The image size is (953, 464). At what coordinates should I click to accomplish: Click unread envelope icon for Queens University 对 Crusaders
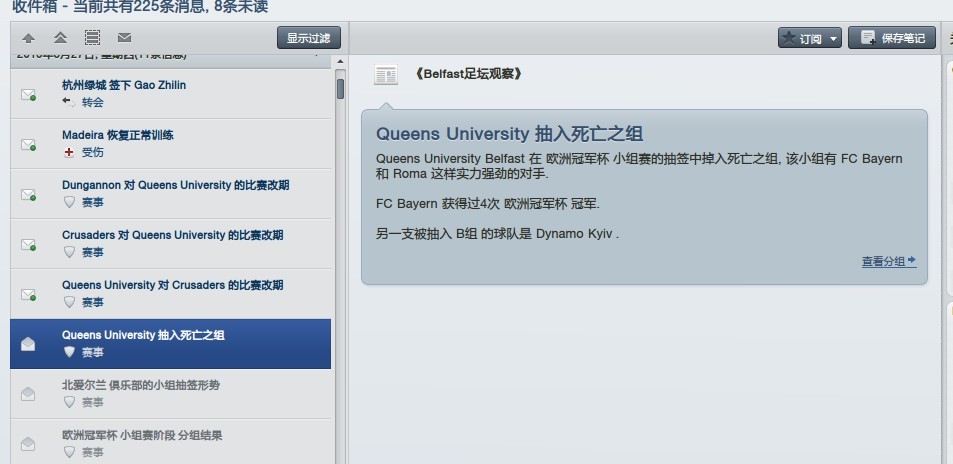28,294
